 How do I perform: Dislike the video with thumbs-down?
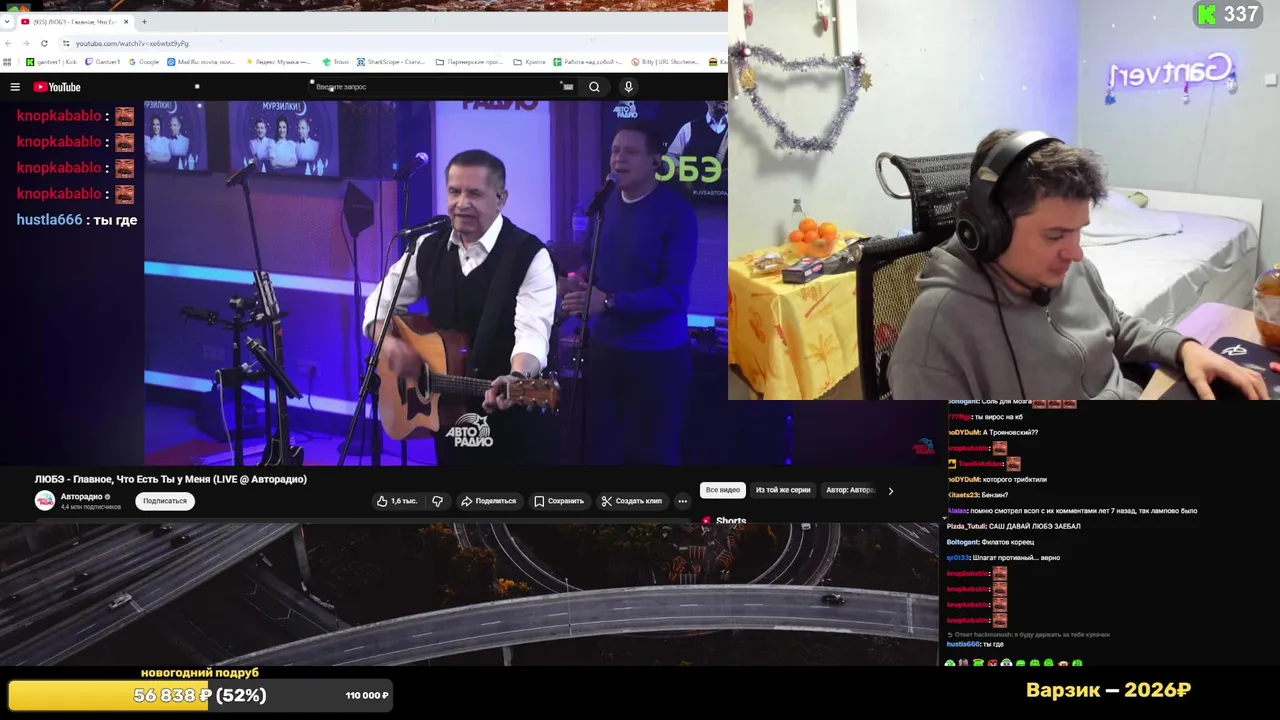(437, 501)
